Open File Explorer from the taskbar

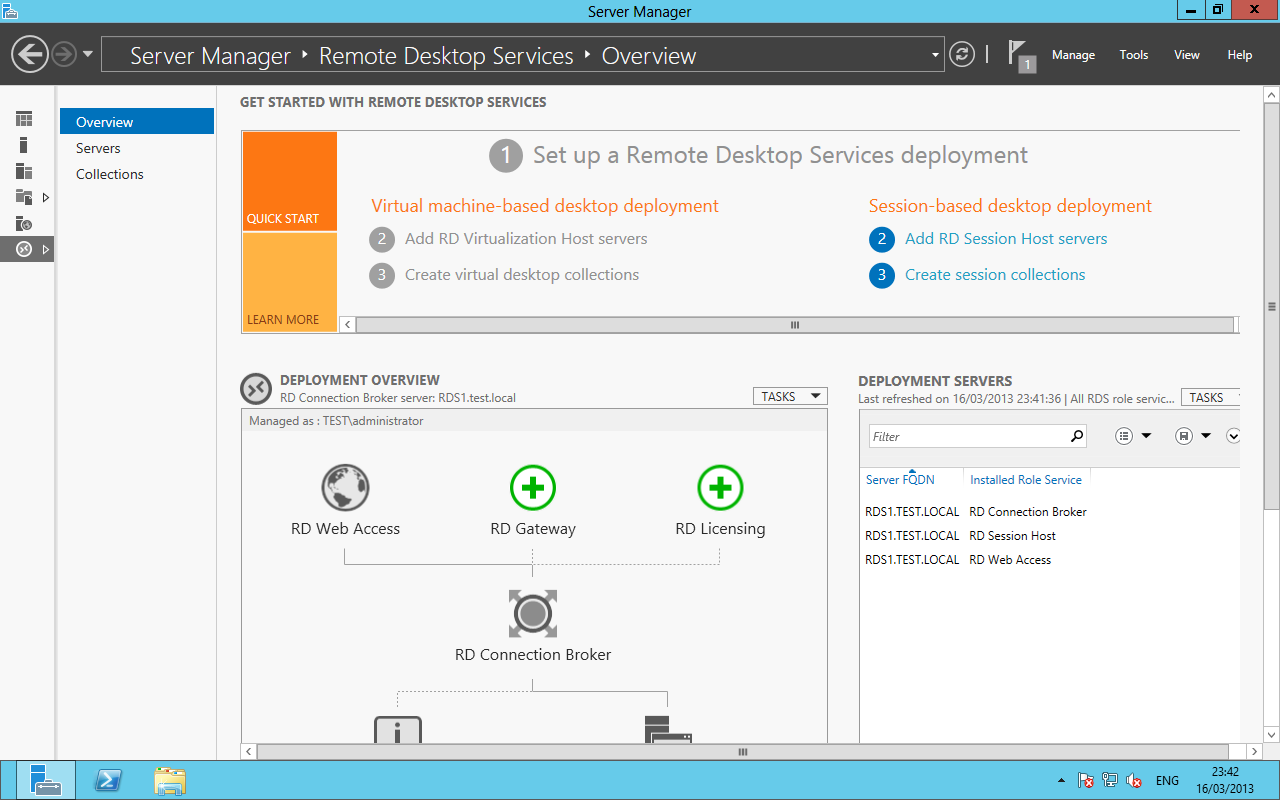click(x=170, y=780)
